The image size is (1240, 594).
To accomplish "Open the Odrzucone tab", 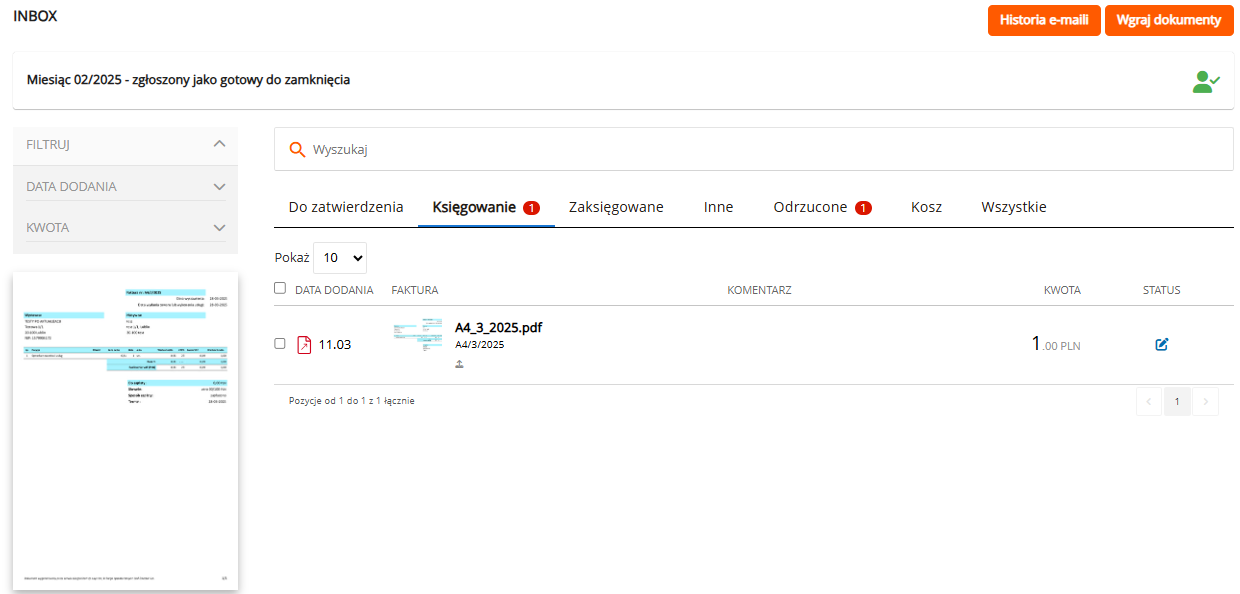I will pos(822,207).
